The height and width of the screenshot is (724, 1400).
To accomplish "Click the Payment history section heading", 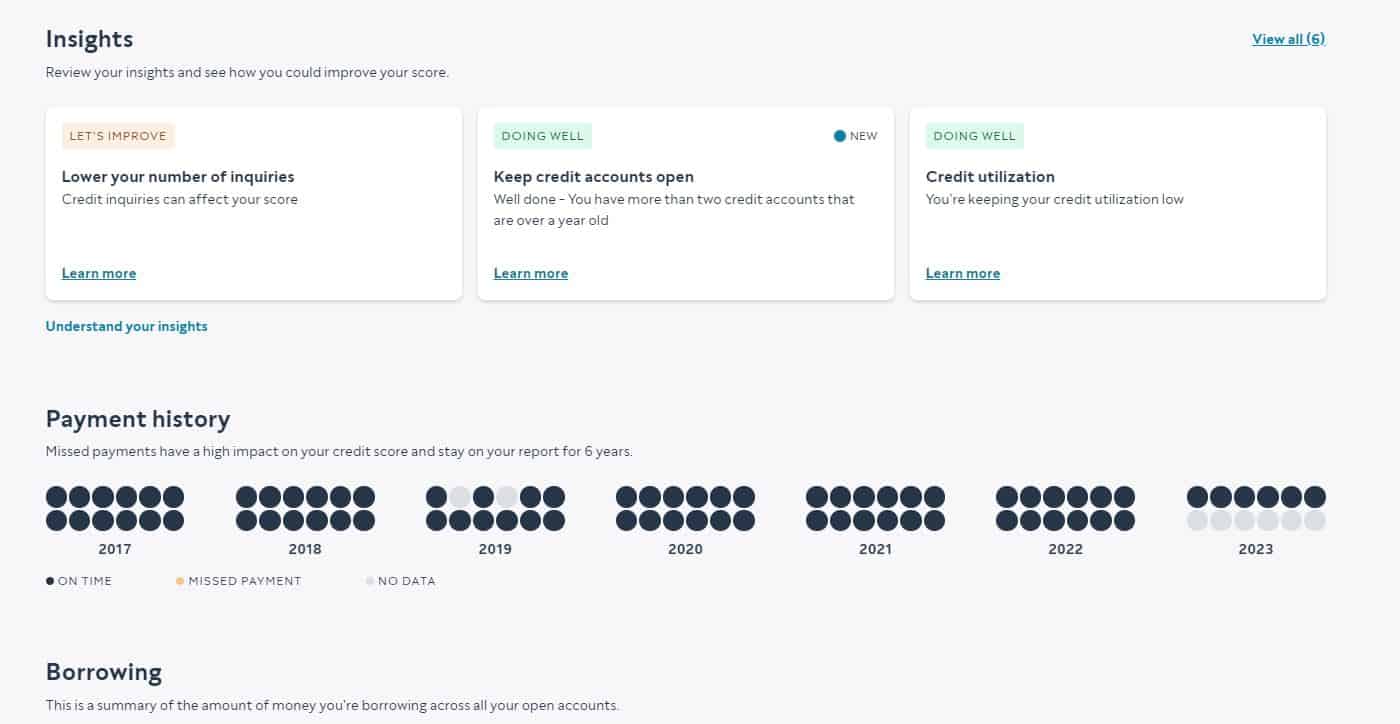I will (x=138, y=418).
